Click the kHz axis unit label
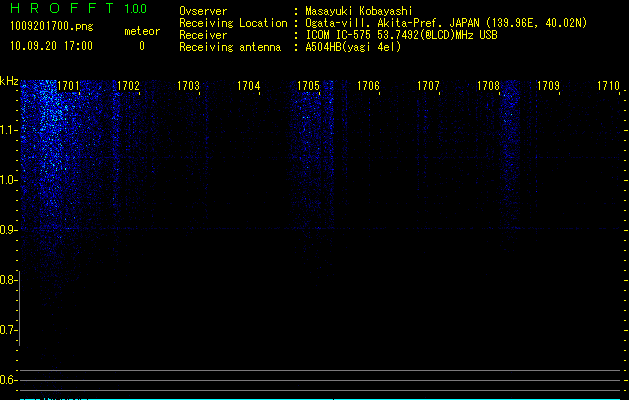 click(9, 81)
